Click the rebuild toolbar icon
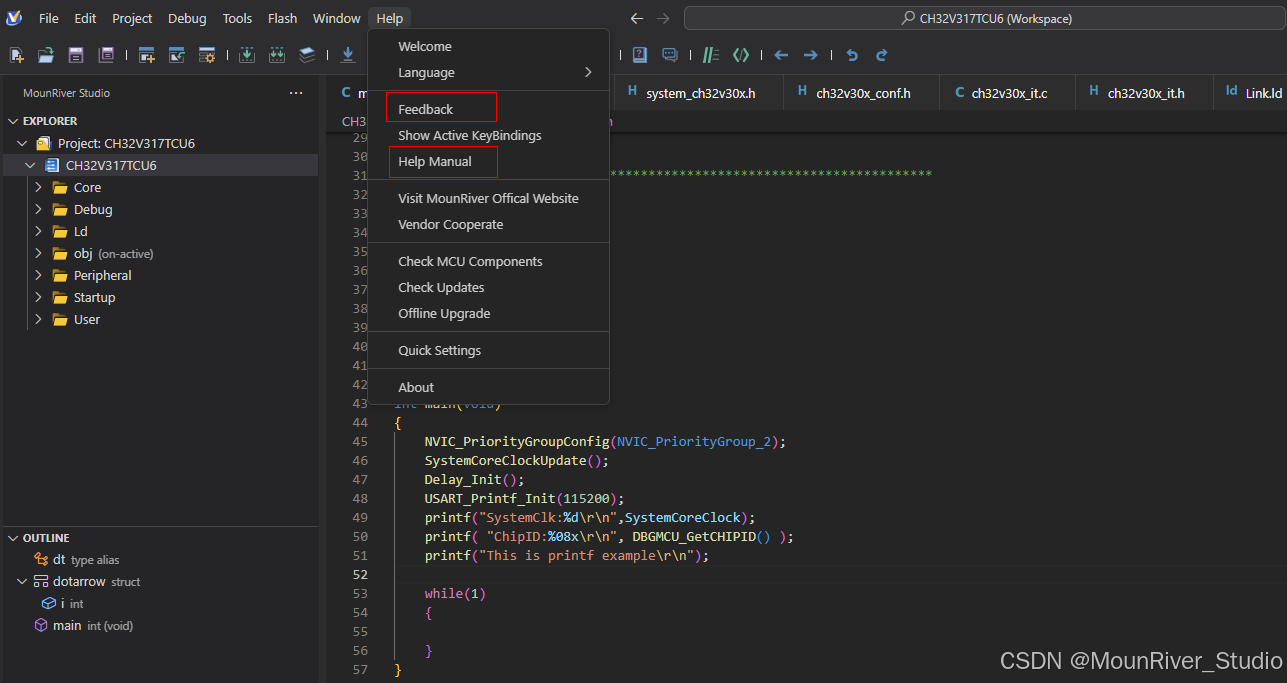The image size is (1287, 683). pyautogui.click(x=277, y=55)
